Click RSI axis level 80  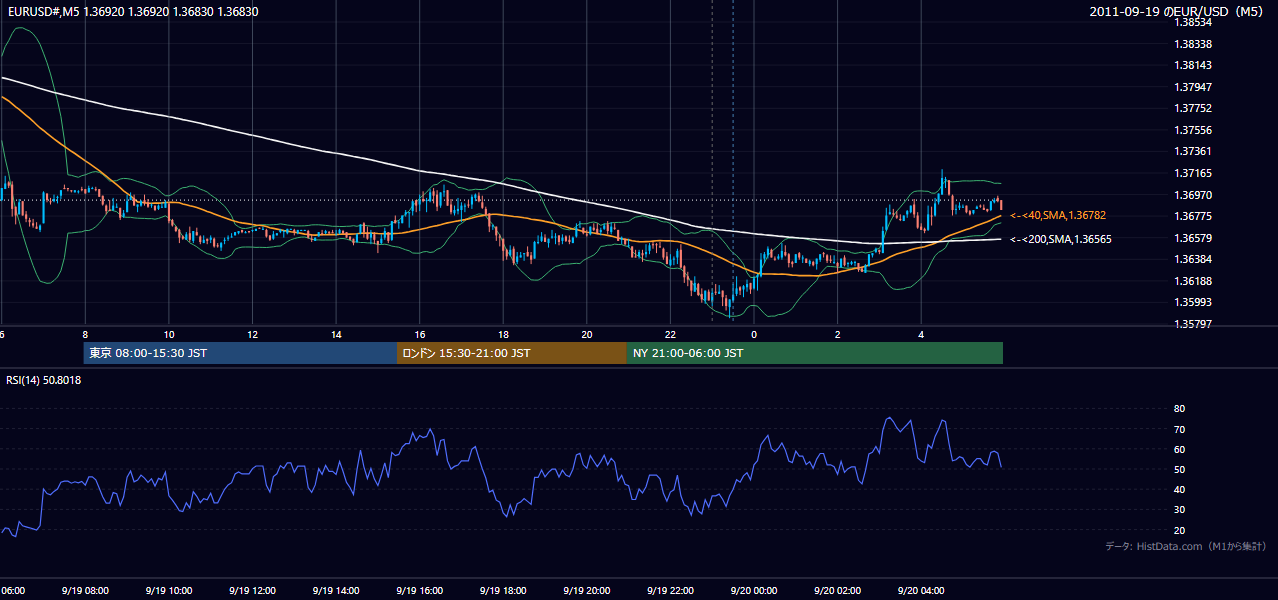tap(1179, 409)
